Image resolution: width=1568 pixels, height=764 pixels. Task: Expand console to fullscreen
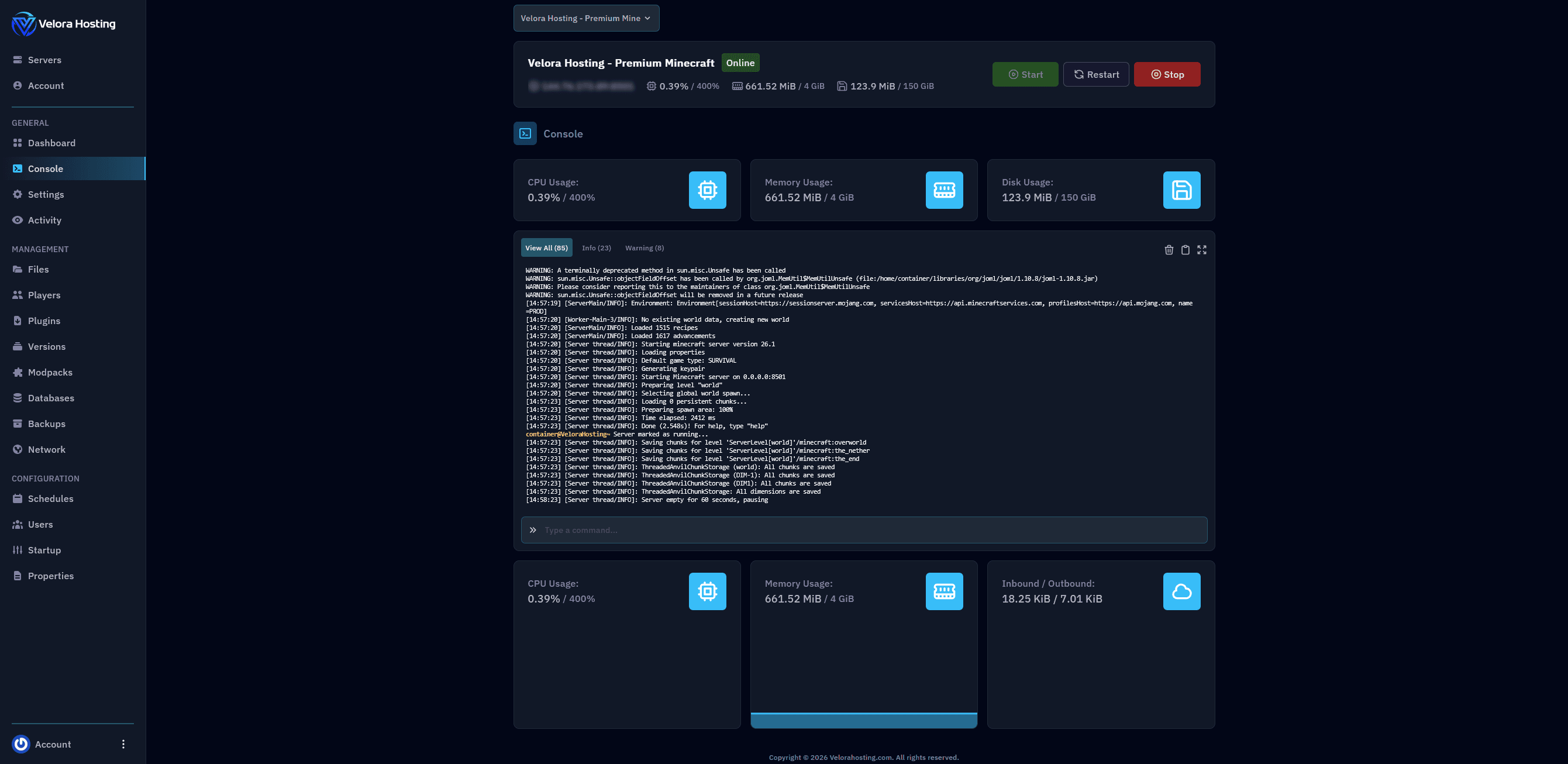(x=1201, y=250)
